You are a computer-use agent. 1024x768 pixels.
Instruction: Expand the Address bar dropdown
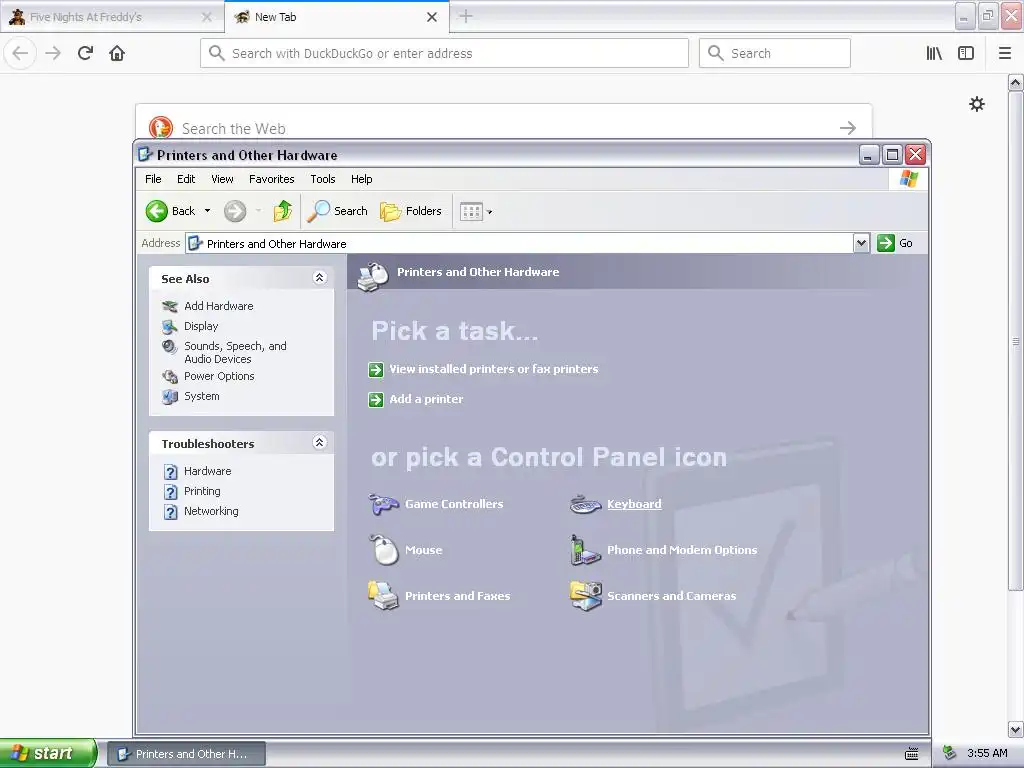coord(861,243)
